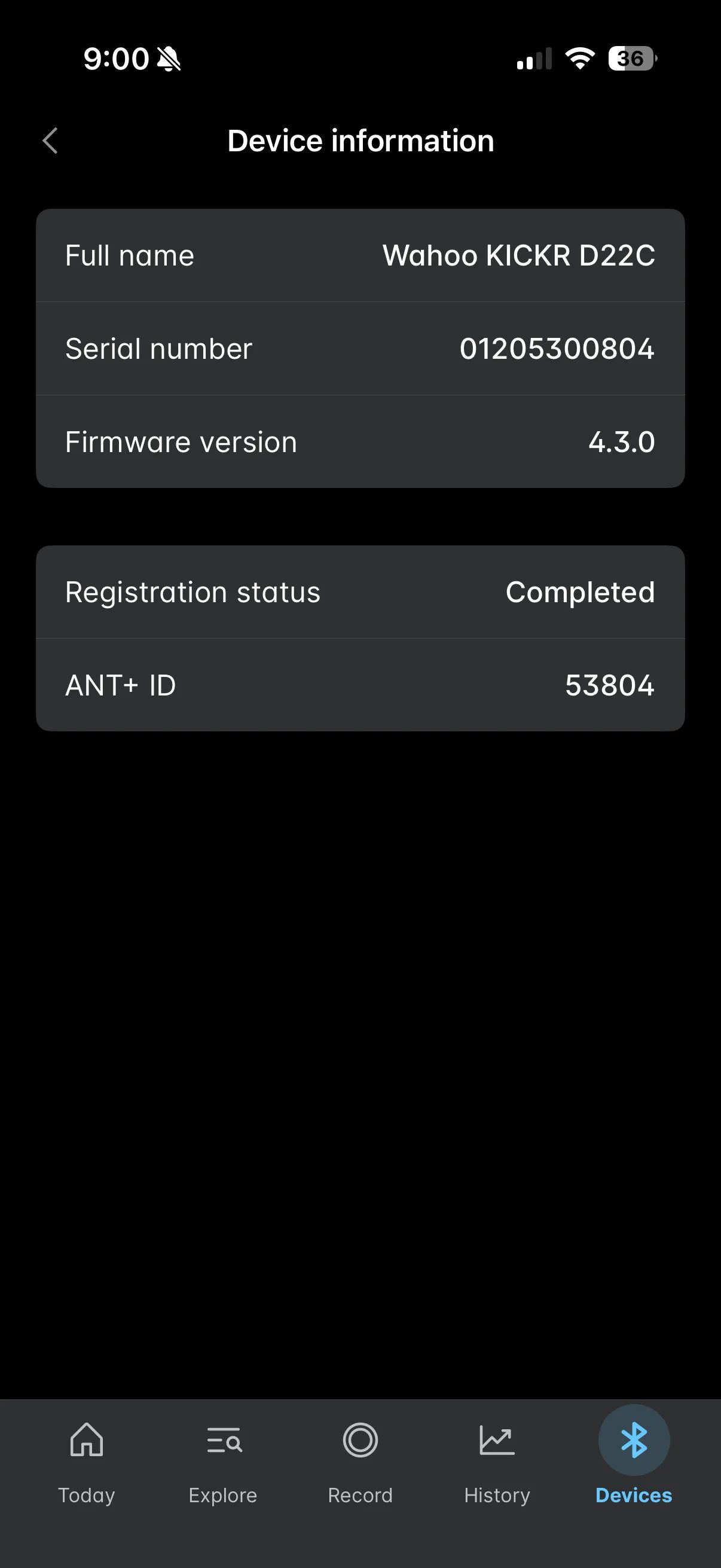721x1568 pixels.
Task: Select the Record tab label
Action: coord(360,1495)
